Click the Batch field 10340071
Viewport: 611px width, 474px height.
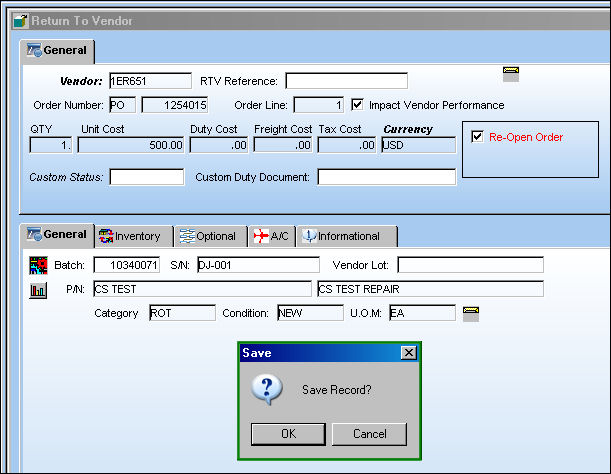click(x=127, y=265)
